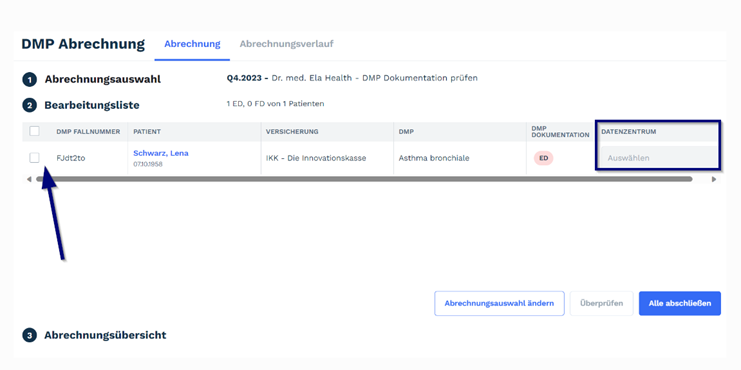Click IKK - Die Innovationskasse cell
741x370 pixels.
coord(316,158)
